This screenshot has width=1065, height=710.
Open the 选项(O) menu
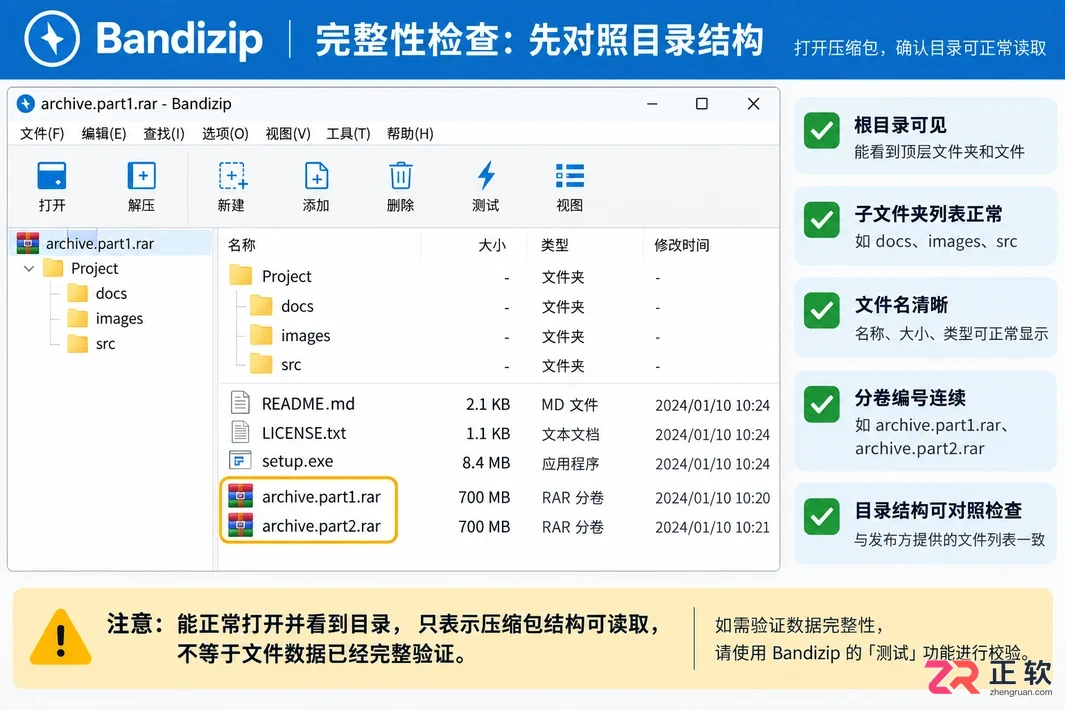click(225, 133)
